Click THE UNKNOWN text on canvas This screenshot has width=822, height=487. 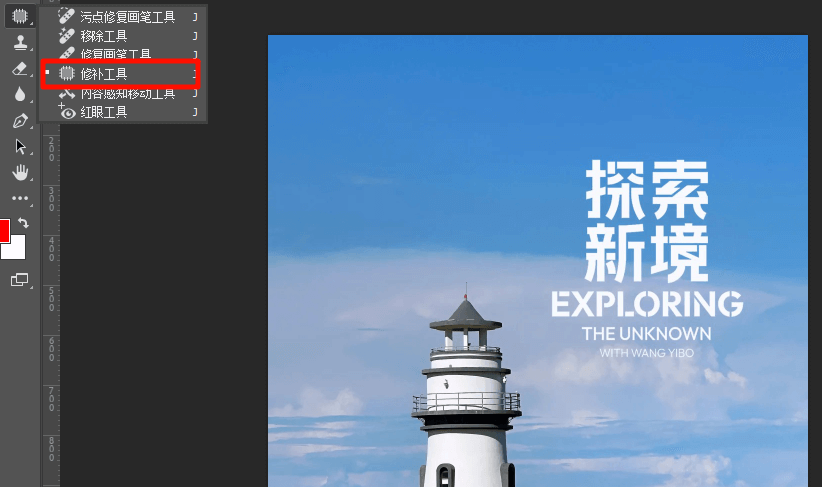tap(646, 333)
